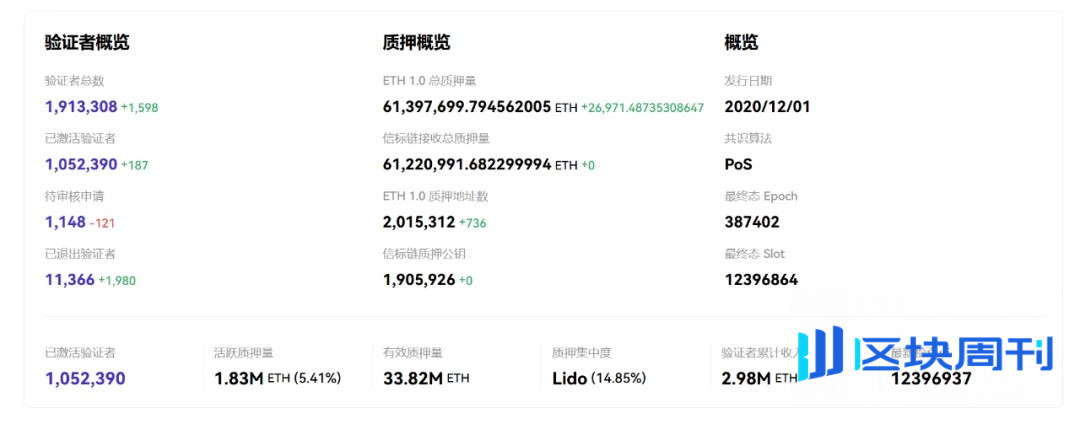Select the 信标链质押公钥 label

[424, 254]
